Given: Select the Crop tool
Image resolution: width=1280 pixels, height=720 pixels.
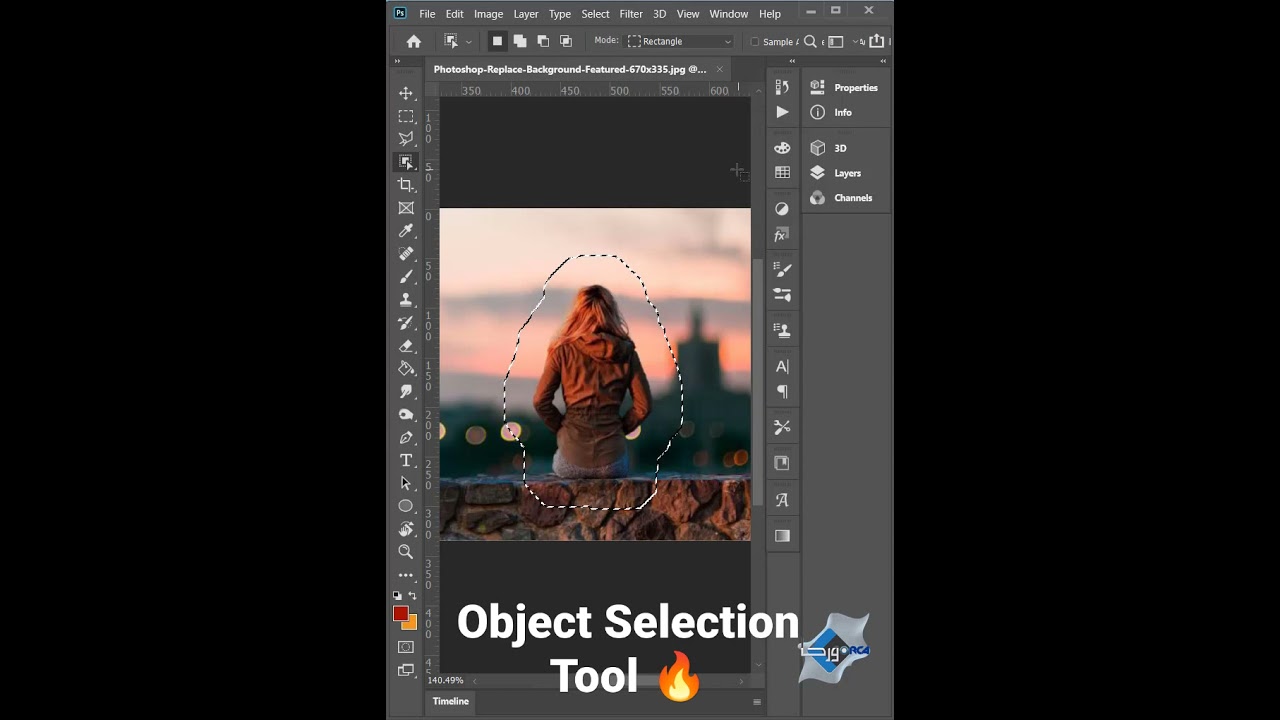Looking at the screenshot, I should (406, 185).
